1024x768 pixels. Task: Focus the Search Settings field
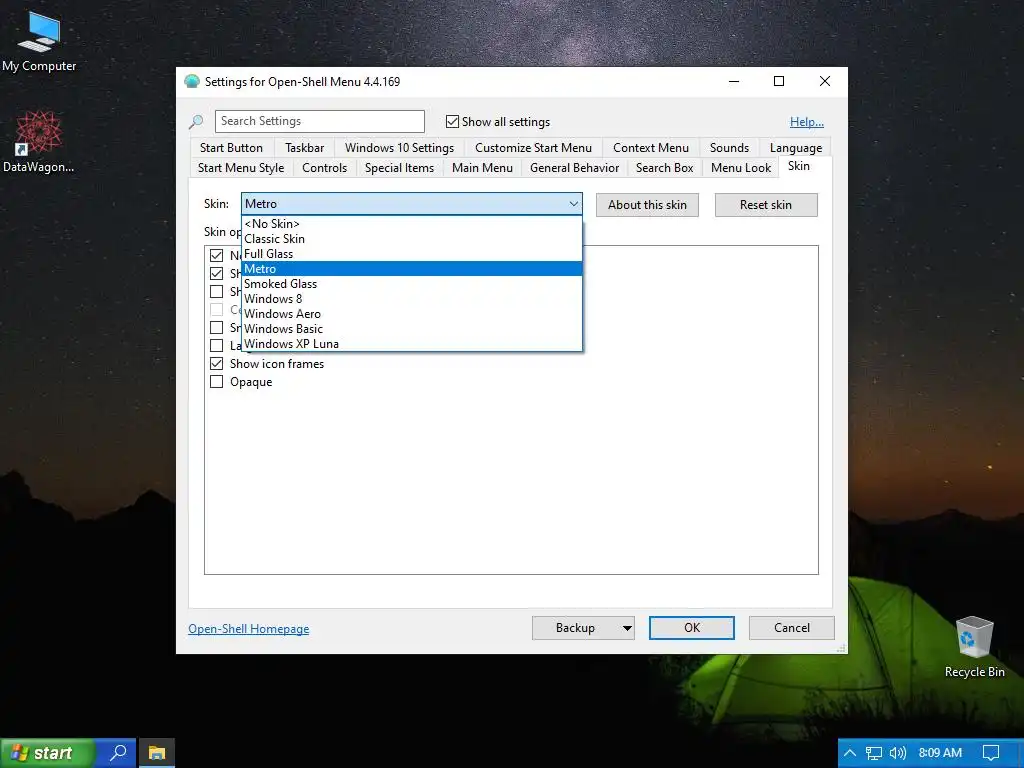click(x=319, y=121)
